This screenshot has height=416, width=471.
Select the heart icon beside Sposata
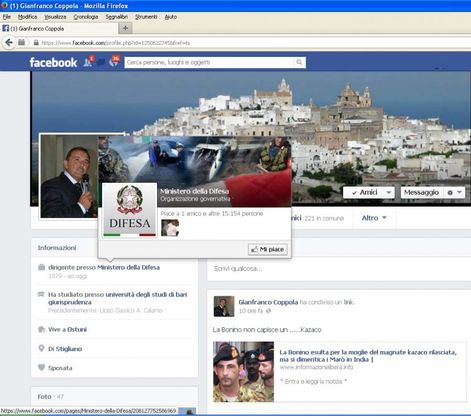point(41,367)
